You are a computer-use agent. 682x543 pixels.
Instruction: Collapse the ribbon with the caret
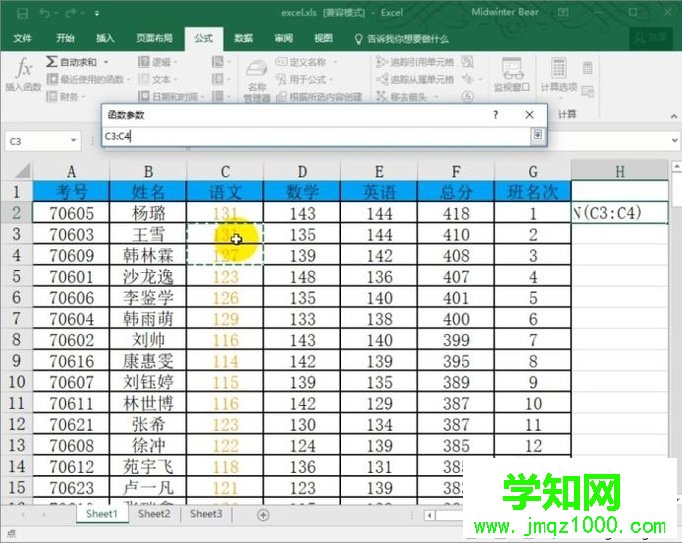tap(674, 116)
